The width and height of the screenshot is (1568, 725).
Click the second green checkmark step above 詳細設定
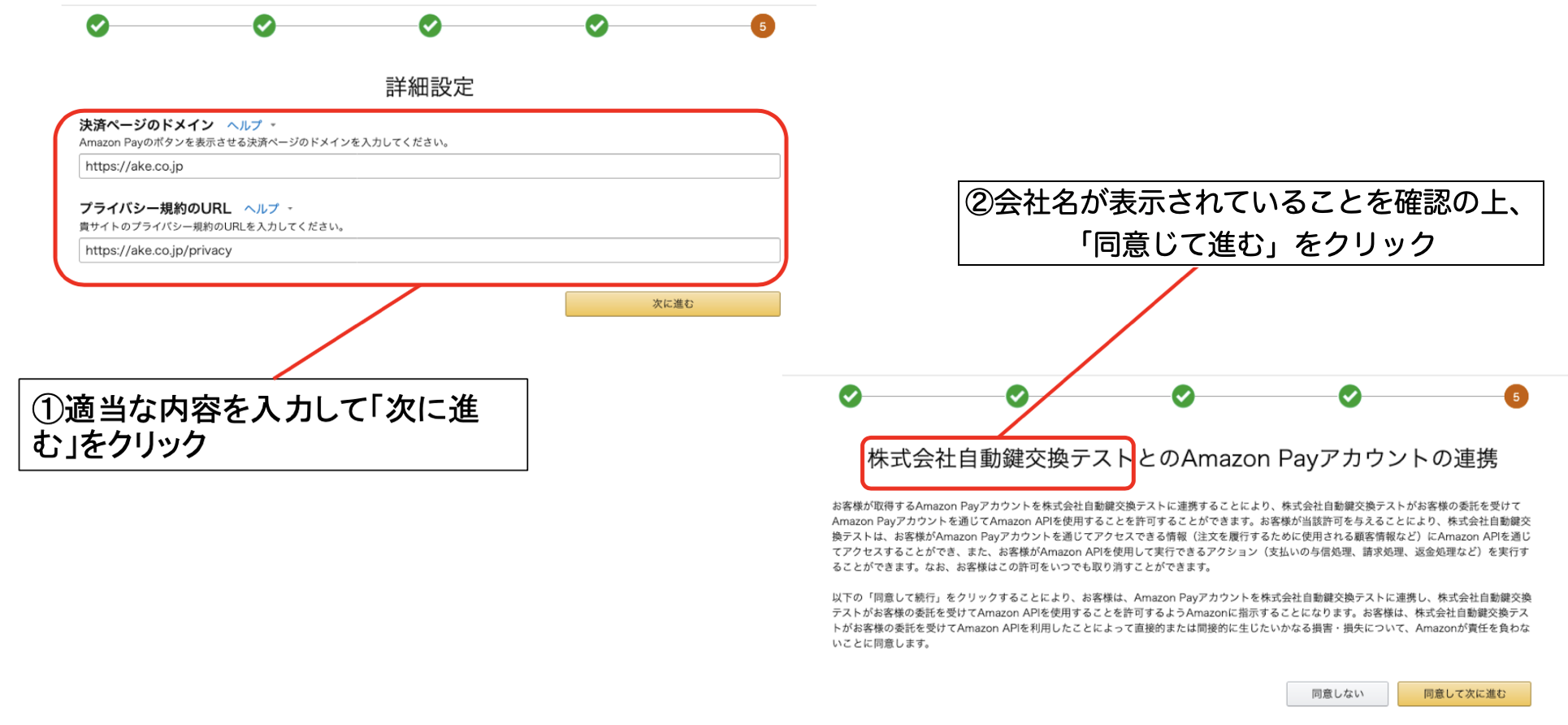[x=264, y=26]
